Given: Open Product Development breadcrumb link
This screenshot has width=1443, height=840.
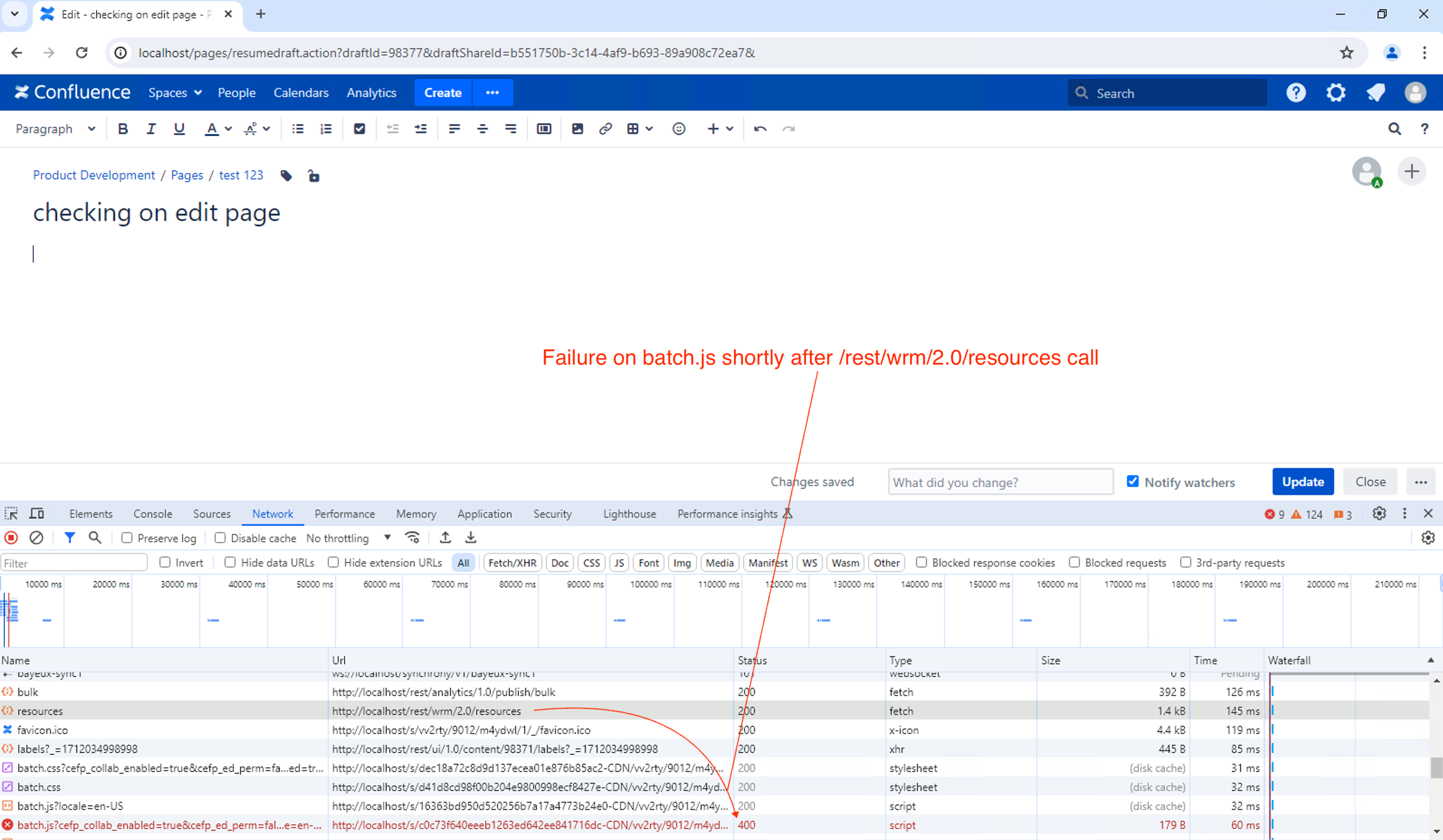Looking at the screenshot, I should (94, 175).
